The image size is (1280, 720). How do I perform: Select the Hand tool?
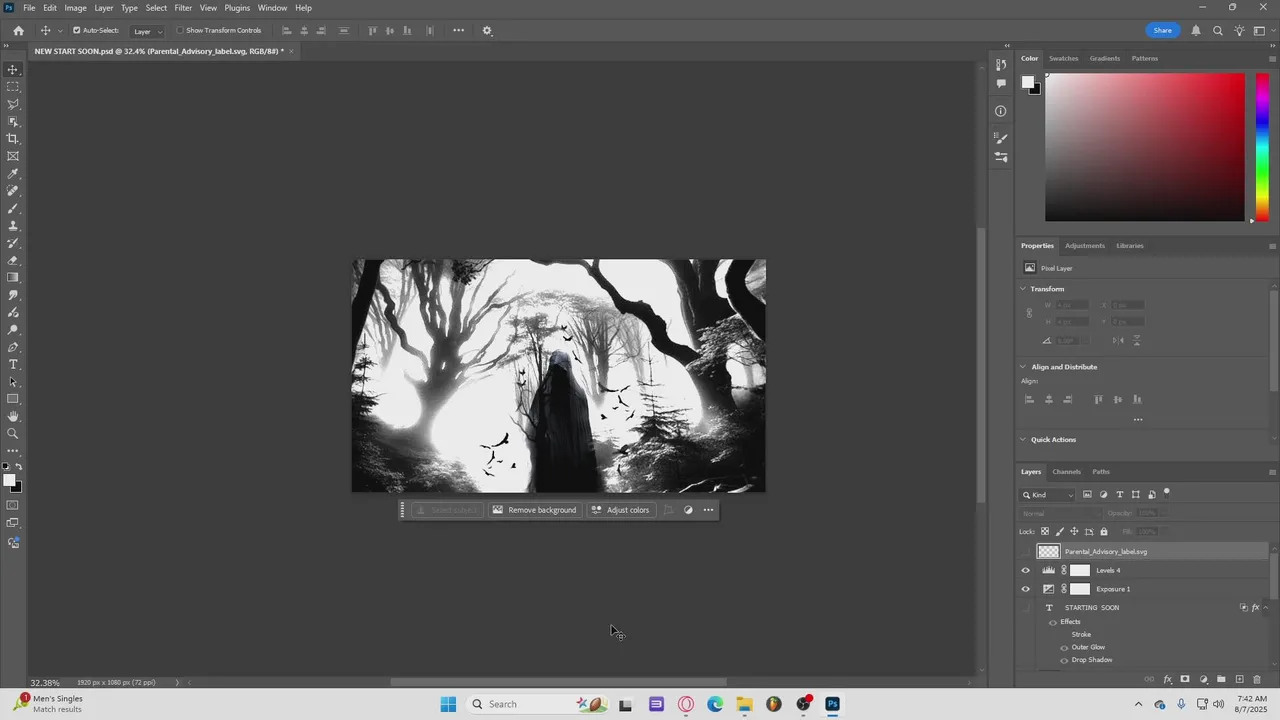point(13,416)
